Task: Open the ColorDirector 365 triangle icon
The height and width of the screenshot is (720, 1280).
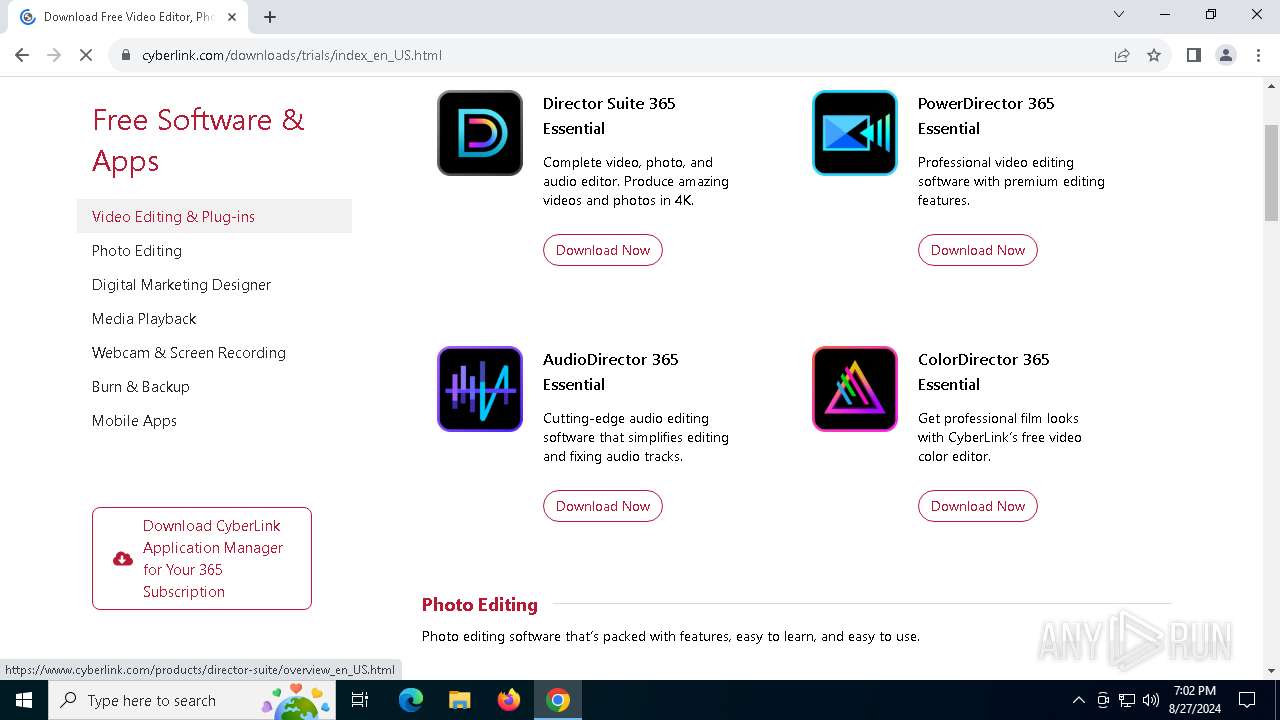Action: click(855, 389)
